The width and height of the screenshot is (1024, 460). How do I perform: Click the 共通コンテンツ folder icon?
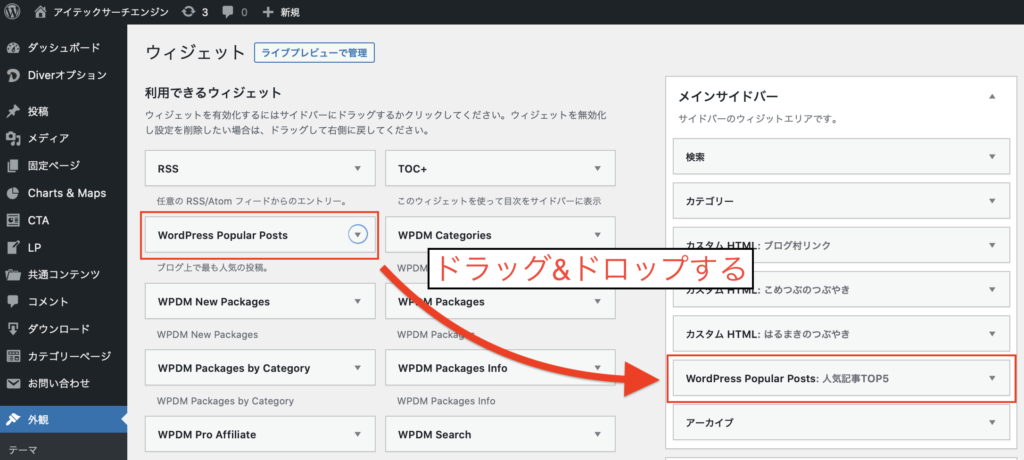[x=13, y=275]
